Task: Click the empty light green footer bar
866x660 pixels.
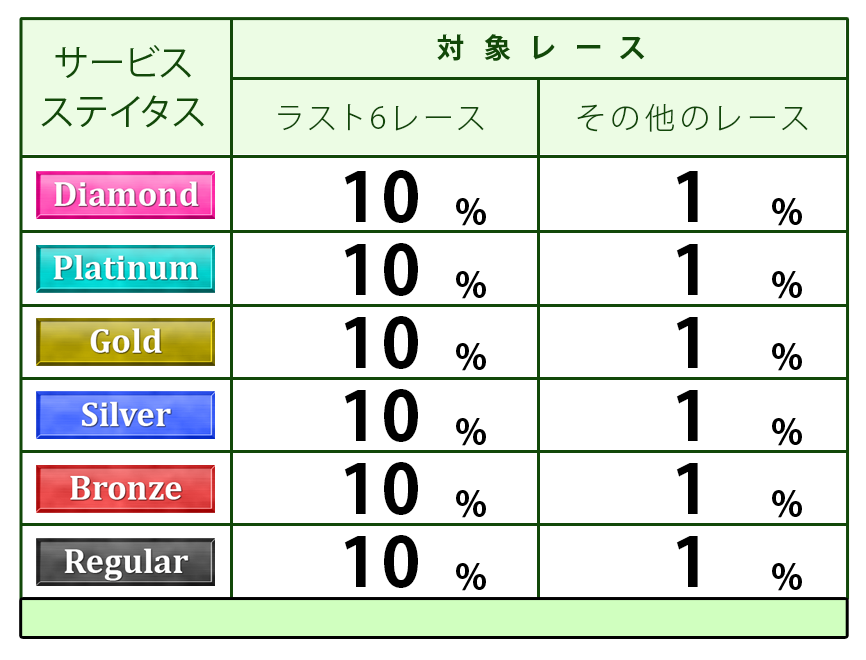Action: [x=433, y=617]
